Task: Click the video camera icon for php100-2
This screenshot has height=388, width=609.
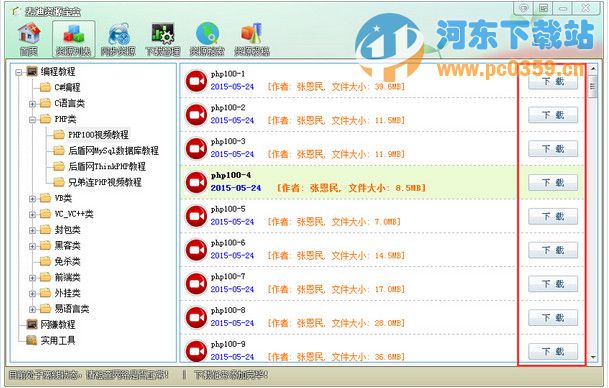Action: click(196, 115)
